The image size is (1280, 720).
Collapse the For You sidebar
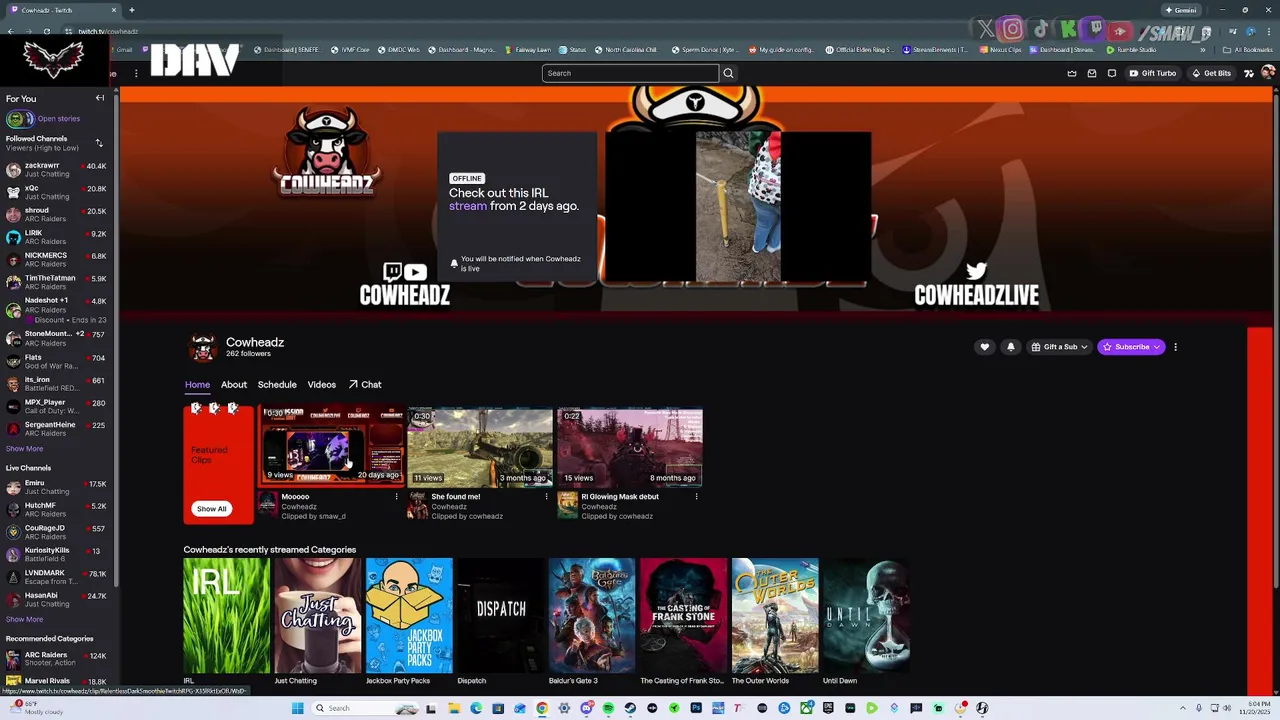point(100,98)
